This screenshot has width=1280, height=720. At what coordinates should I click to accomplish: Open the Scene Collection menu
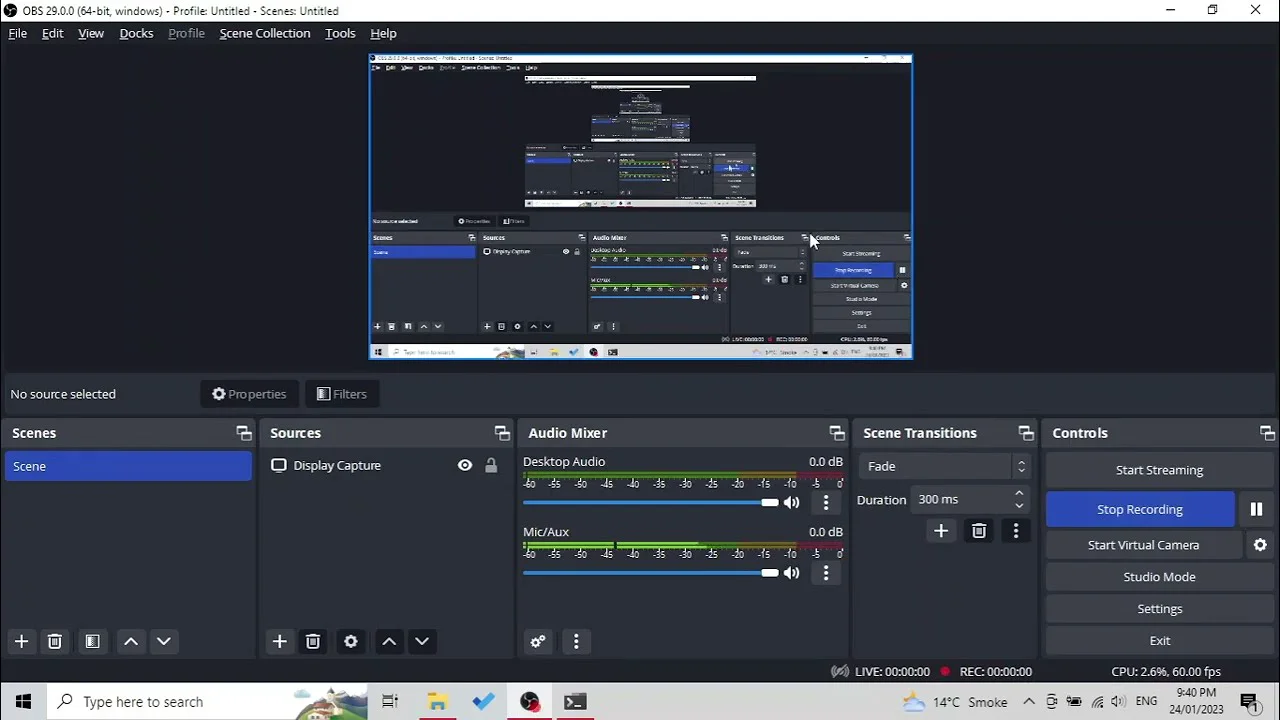coord(264,33)
